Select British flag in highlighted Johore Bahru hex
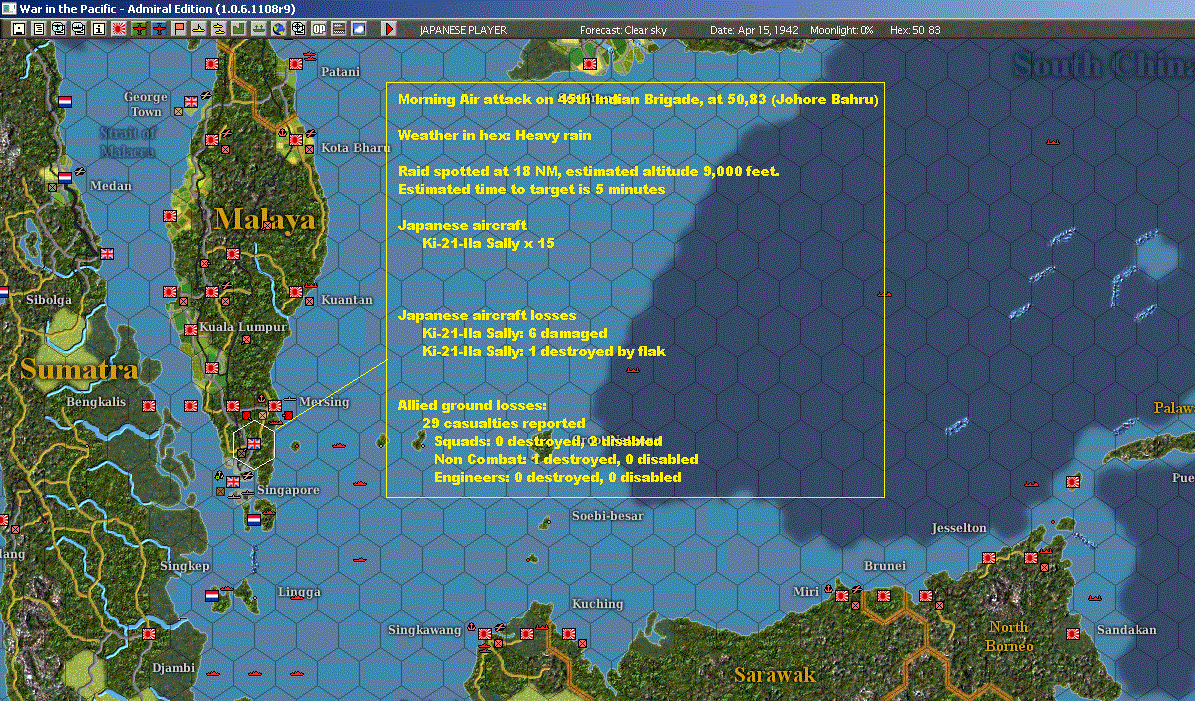Viewport: 1195px width, 701px height. 254,443
